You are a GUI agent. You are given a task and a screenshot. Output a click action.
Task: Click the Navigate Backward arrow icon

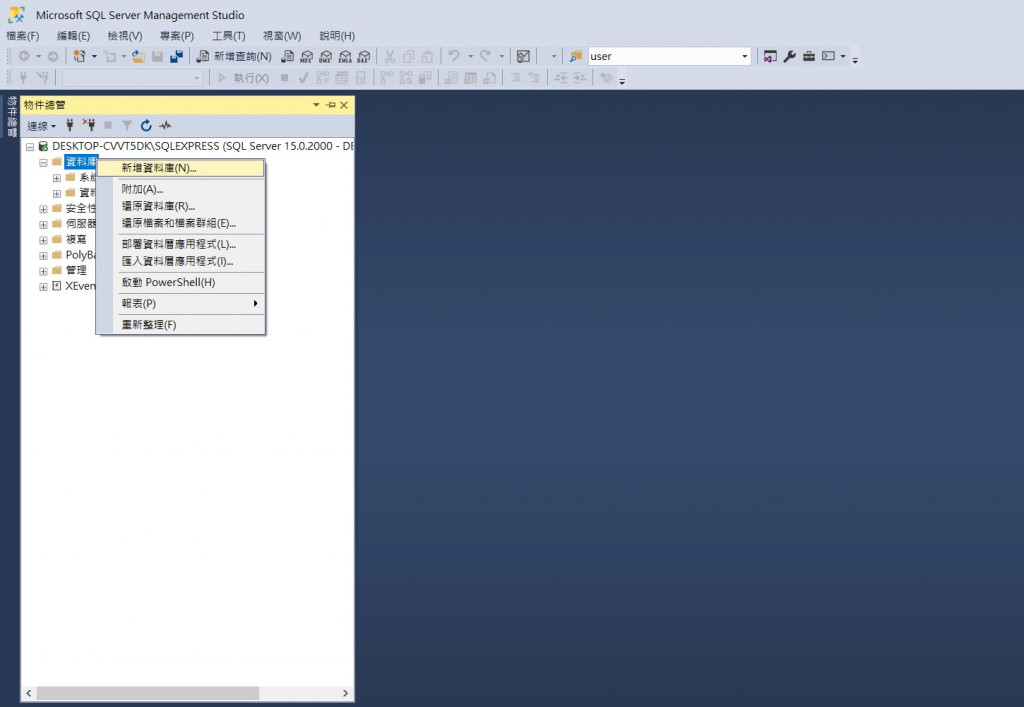pyautogui.click(x=24, y=57)
